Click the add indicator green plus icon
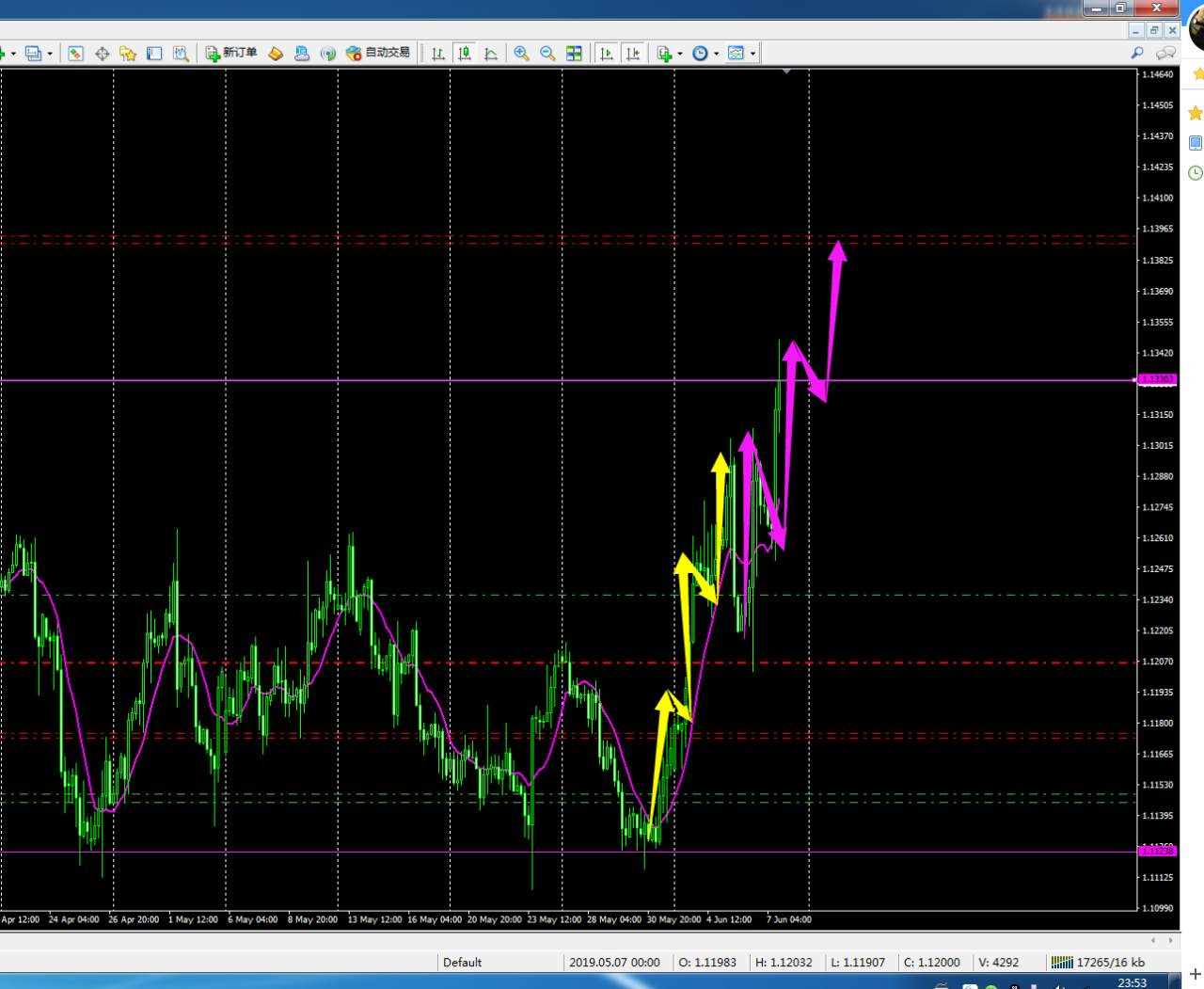The height and width of the screenshot is (989, 1204). click(665, 54)
